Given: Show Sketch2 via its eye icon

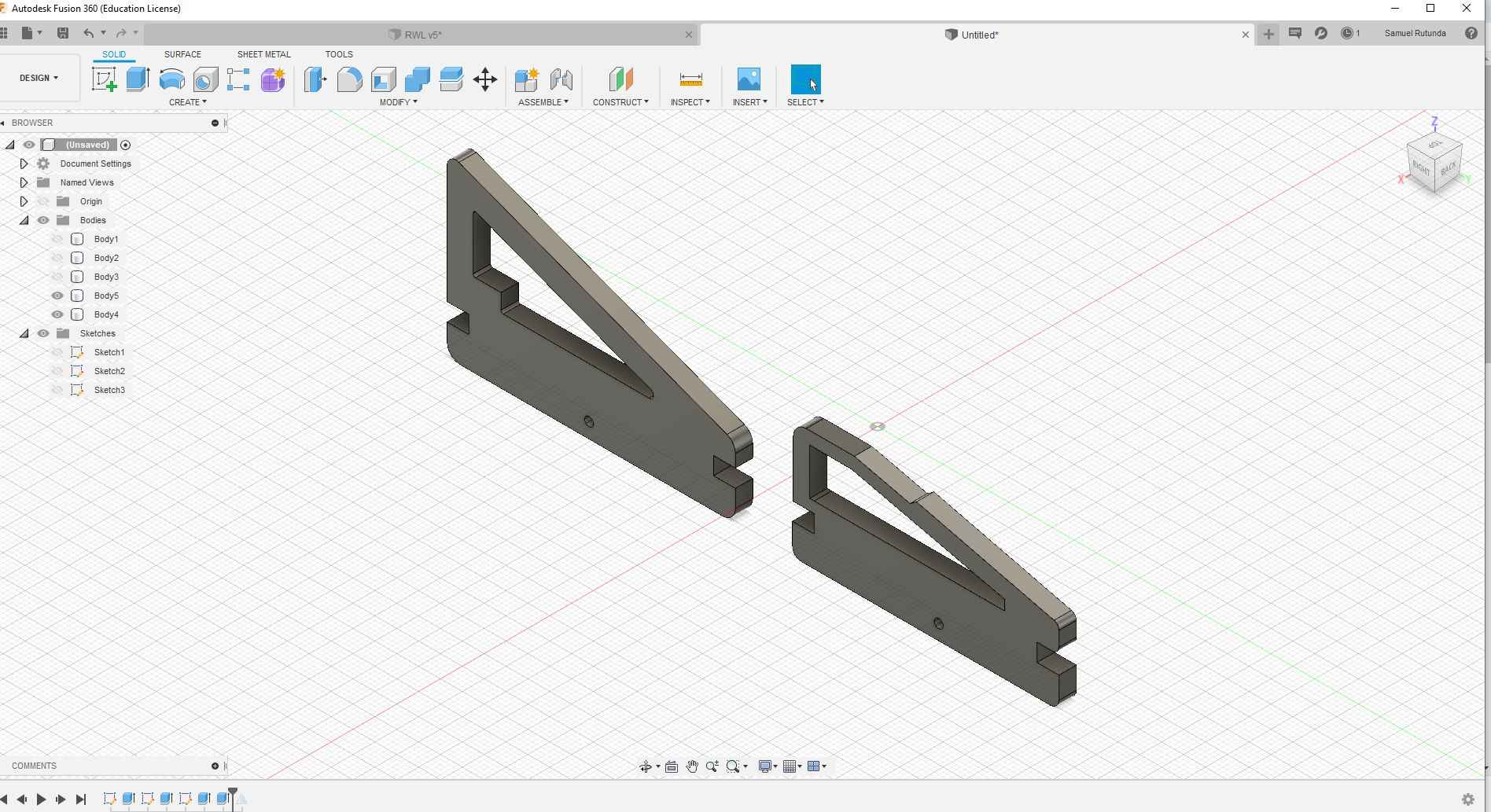Looking at the screenshot, I should click(x=57, y=371).
